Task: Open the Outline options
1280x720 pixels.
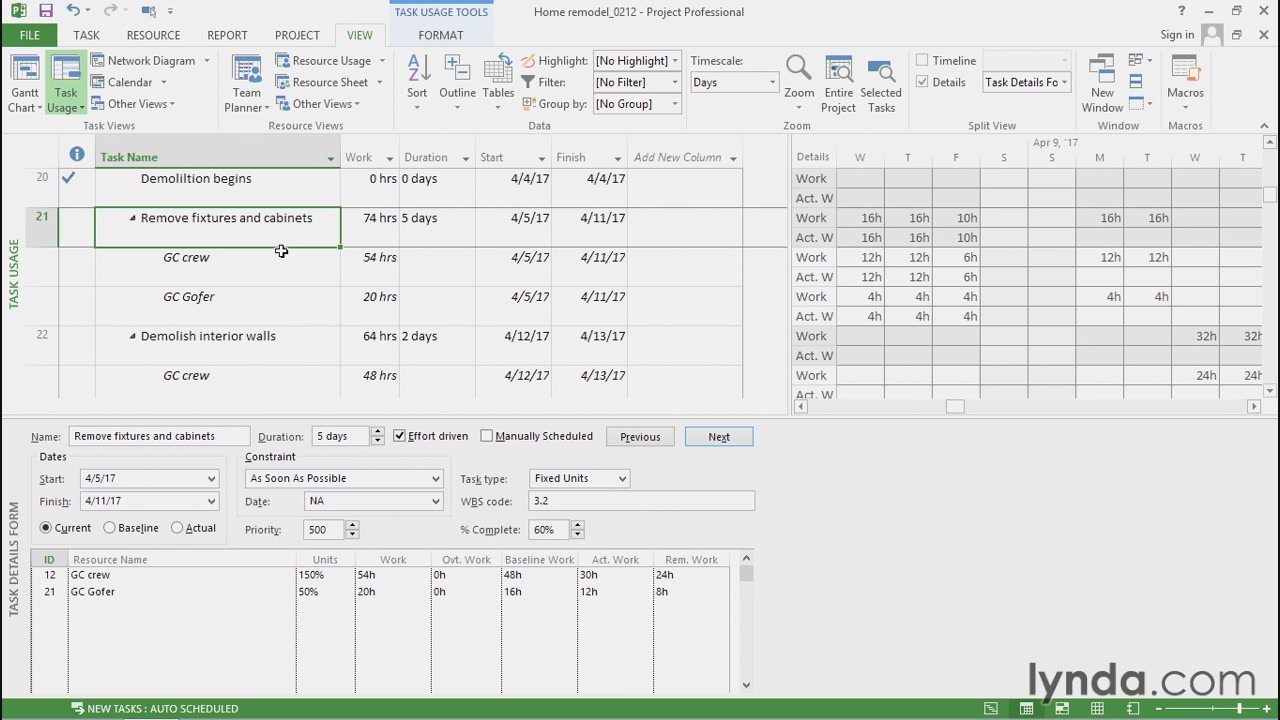Action: coord(457,84)
